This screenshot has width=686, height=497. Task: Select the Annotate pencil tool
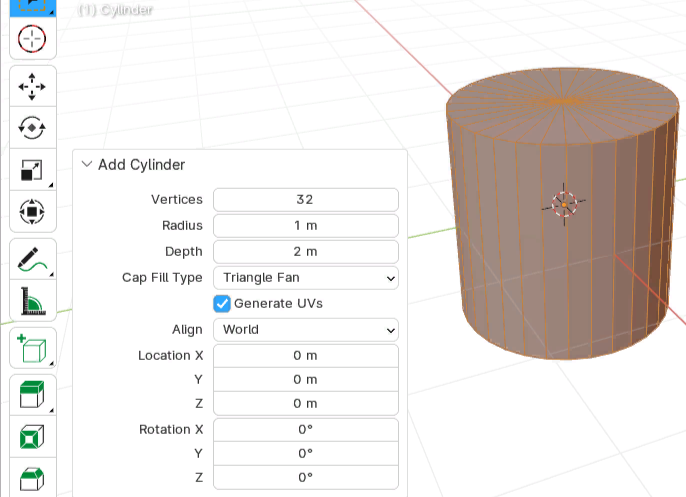pos(33,259)
